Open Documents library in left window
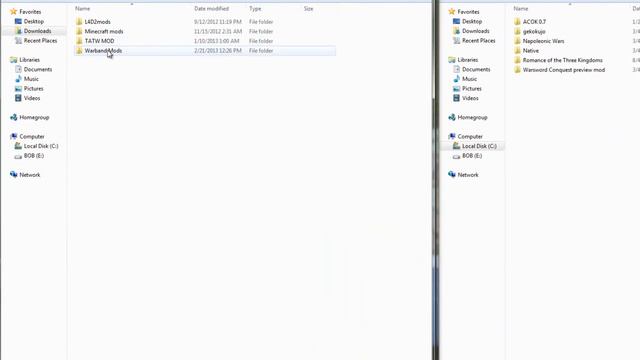The width and height of the screenshot is (640, 360). pyautogui.click(x=38, y=69)
